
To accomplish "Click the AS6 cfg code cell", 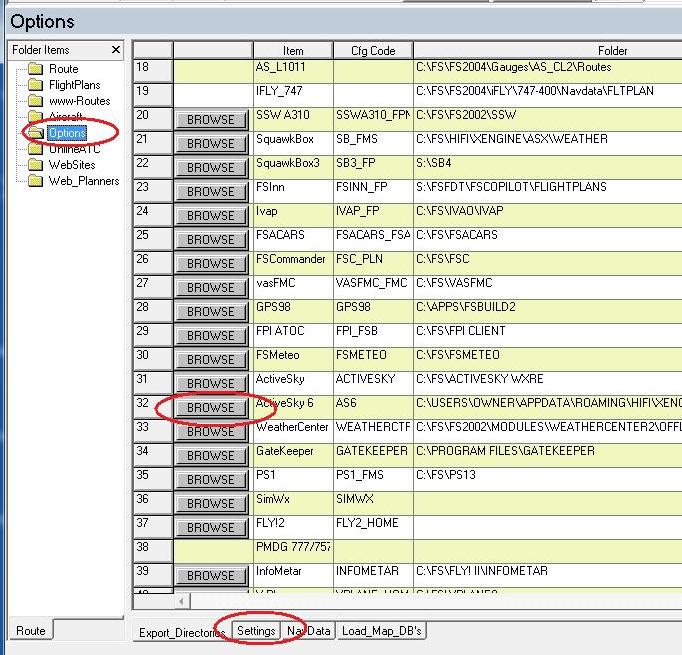I will click(x=373, y=407).
